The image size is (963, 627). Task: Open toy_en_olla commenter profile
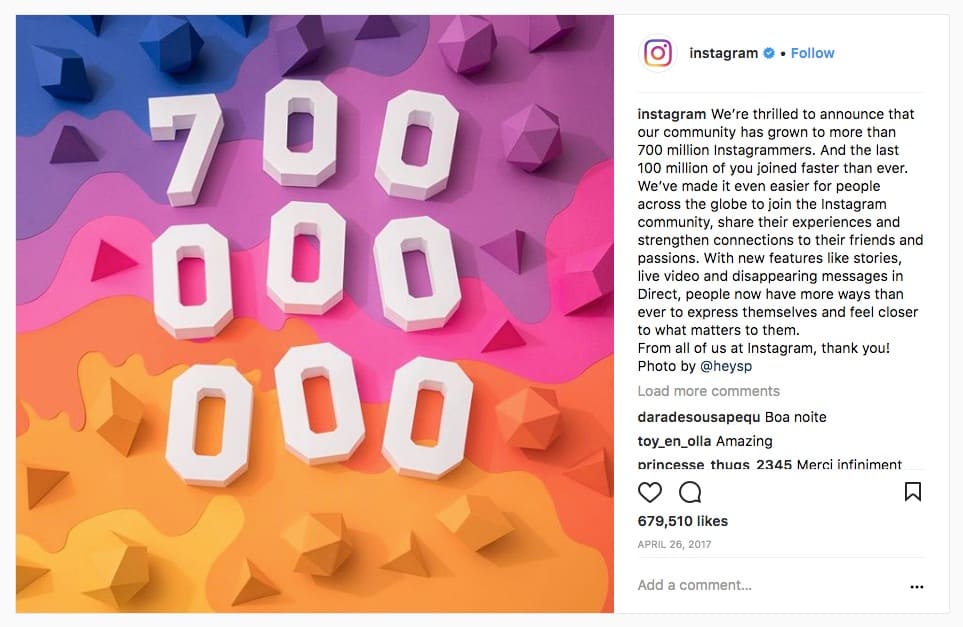tap(674, 442)
